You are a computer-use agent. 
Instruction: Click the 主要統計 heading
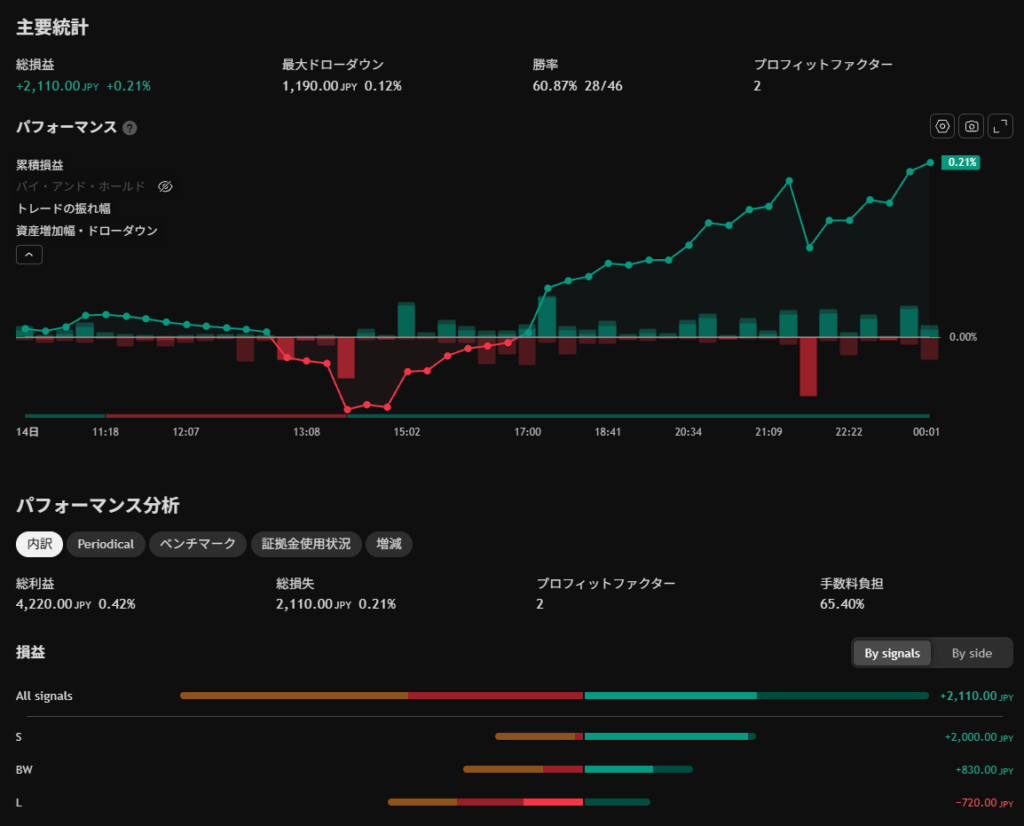pos(52,27)
